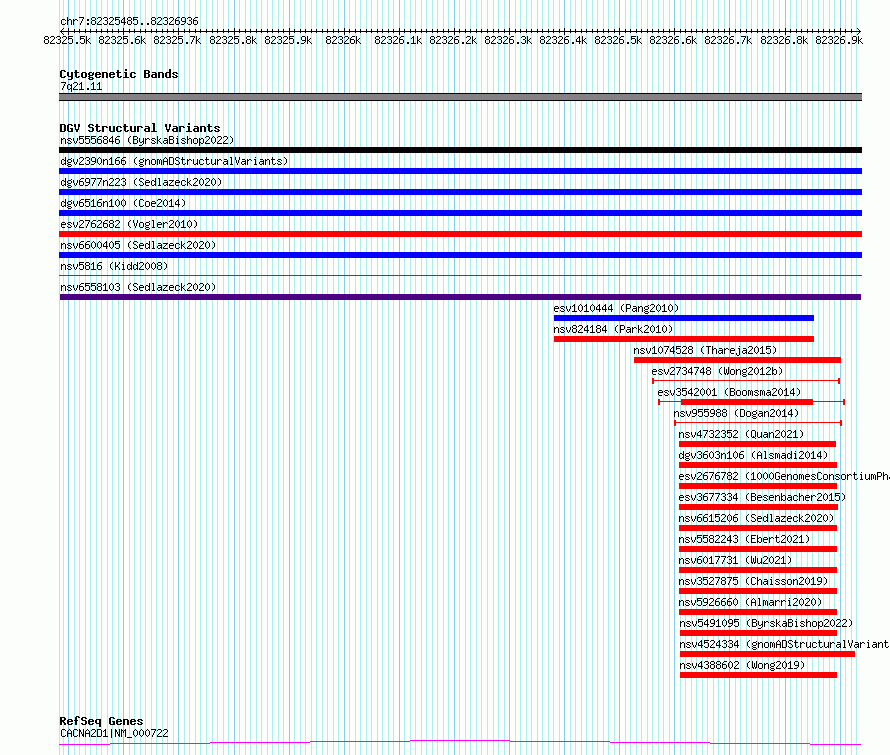Select esv3542001 (Boomsma2014) label
The width and height of the screenshot is (890, 755).
point(729,392)
